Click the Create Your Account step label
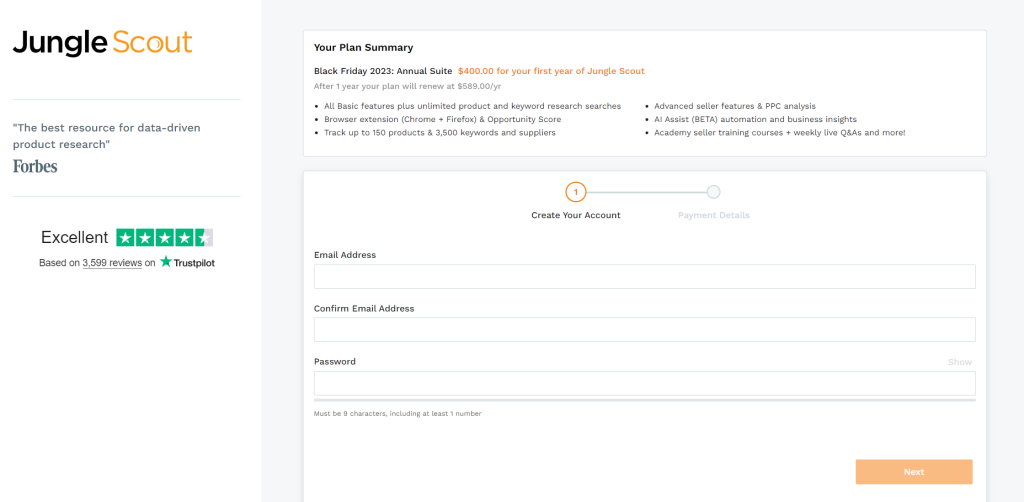 576,215
